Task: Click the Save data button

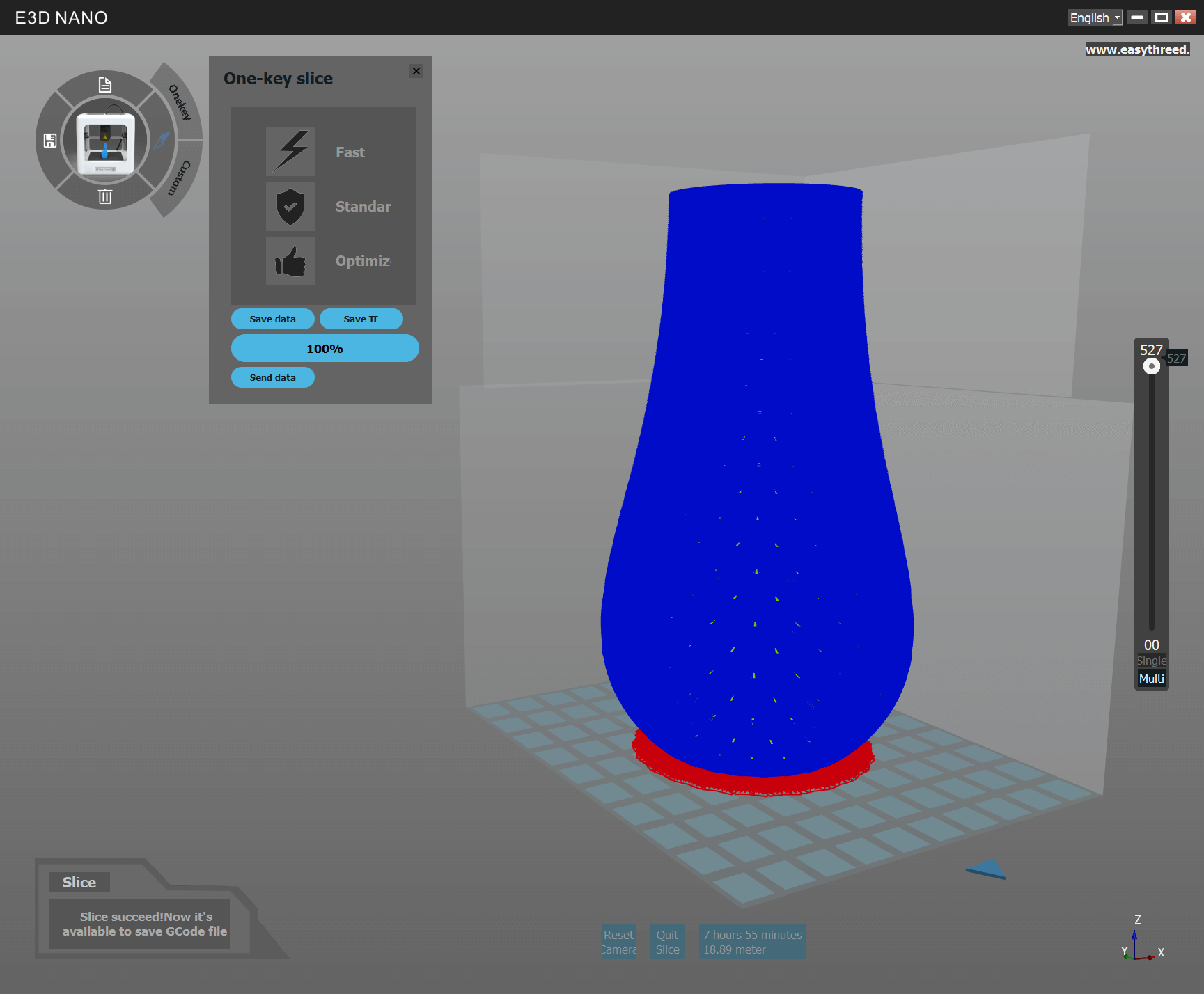Action: point(272,318)
